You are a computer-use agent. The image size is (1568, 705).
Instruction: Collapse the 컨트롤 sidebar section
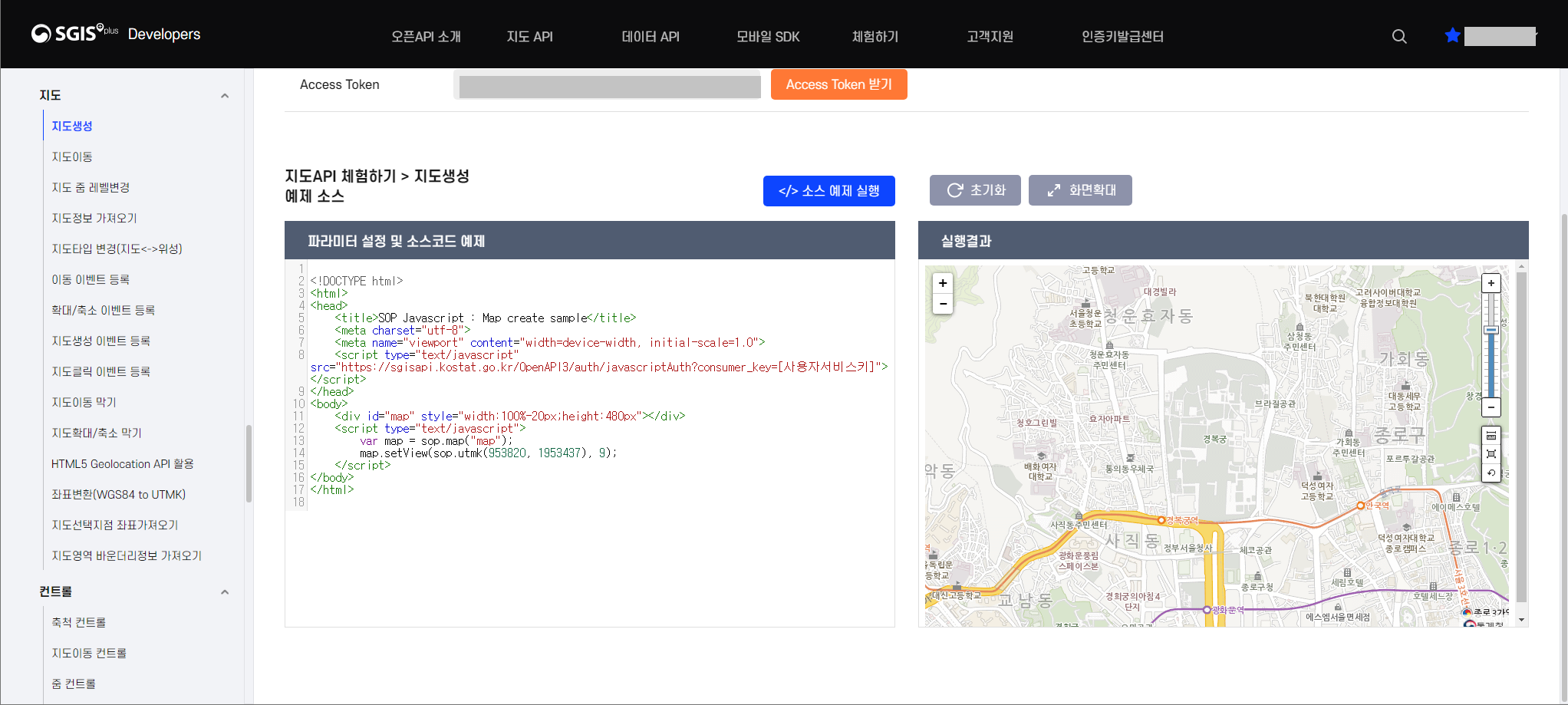(x=225, y=592)
